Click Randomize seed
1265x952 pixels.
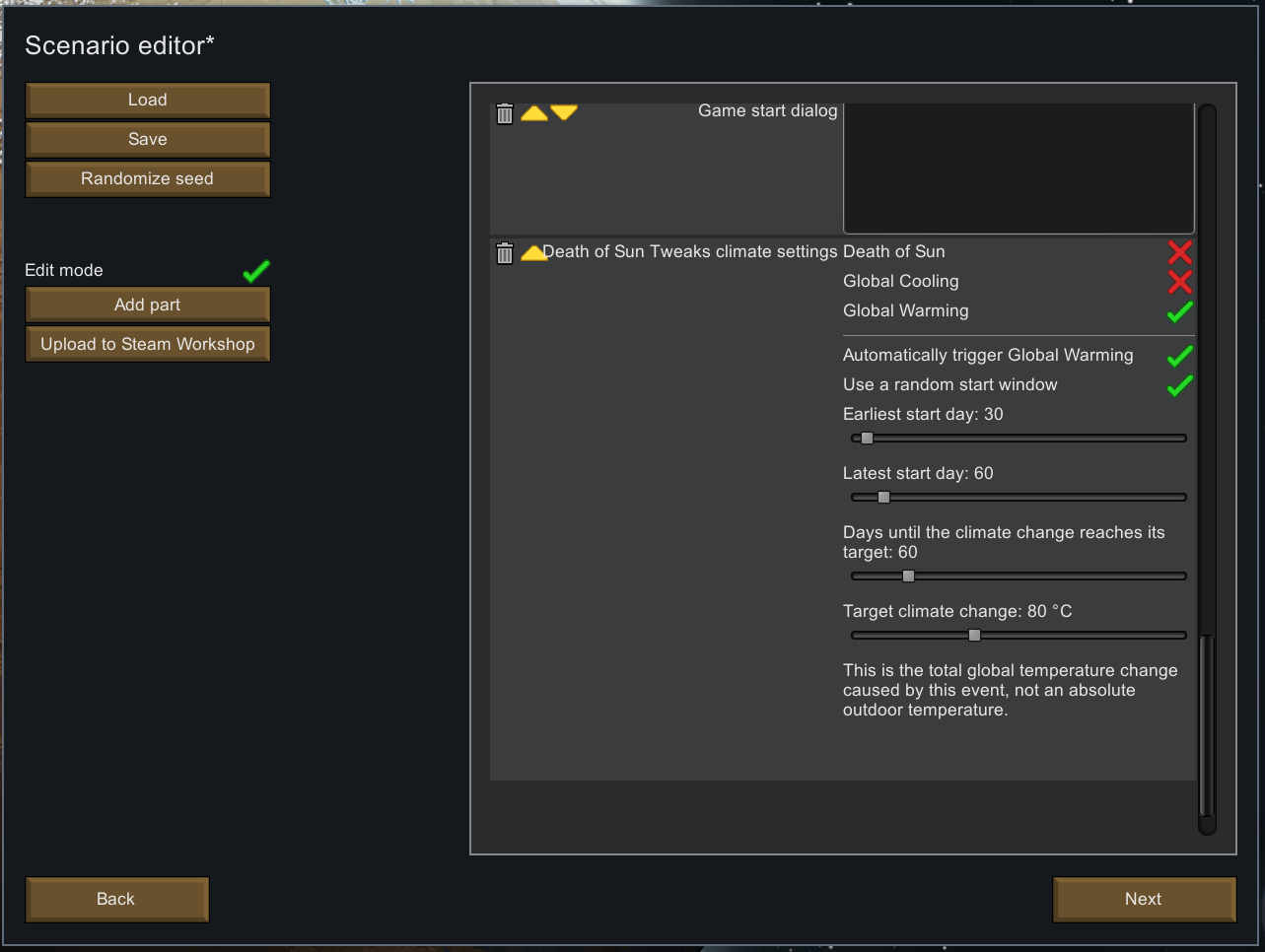[x=148, y=178]
